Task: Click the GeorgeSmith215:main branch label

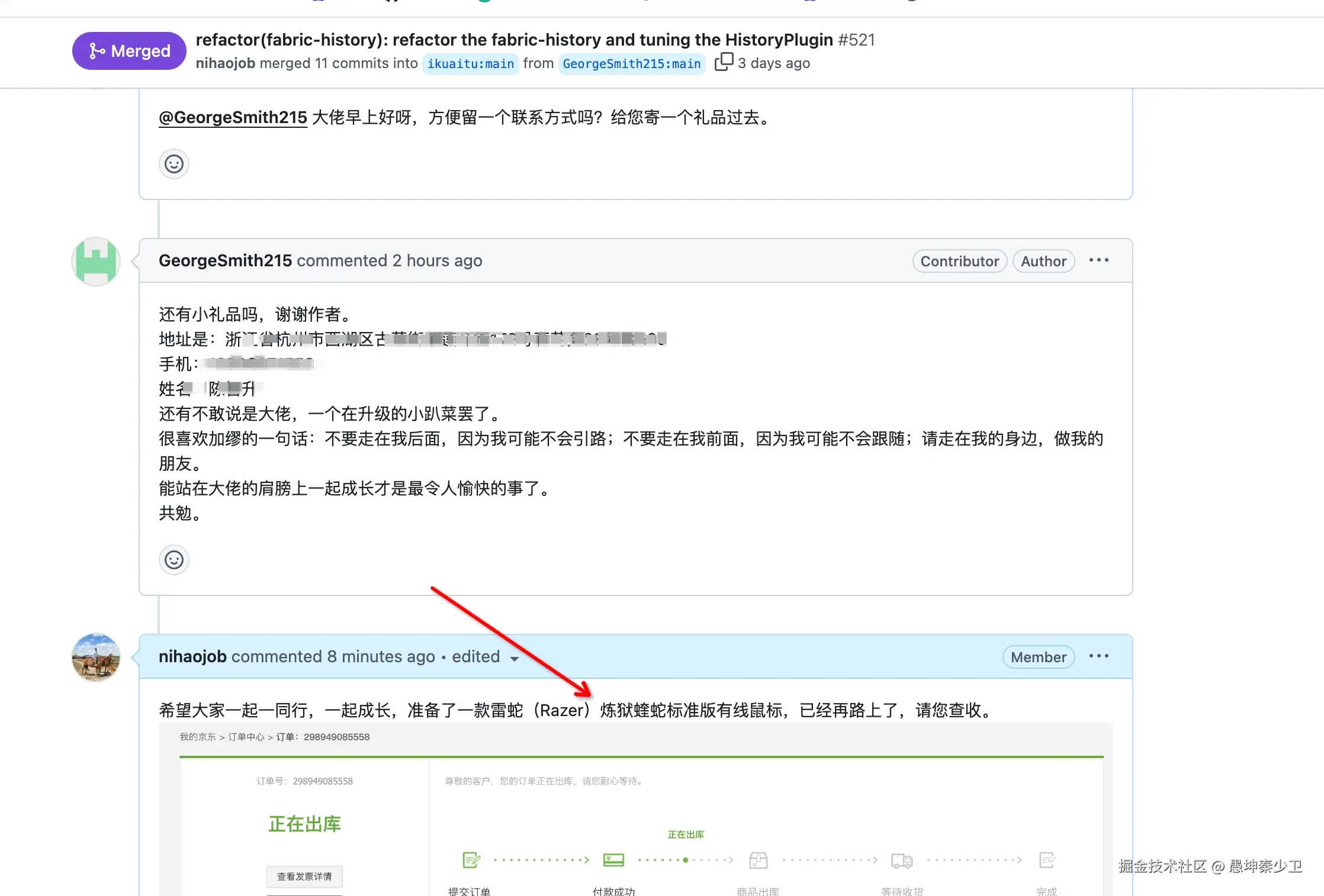Action: coord(632,63)
